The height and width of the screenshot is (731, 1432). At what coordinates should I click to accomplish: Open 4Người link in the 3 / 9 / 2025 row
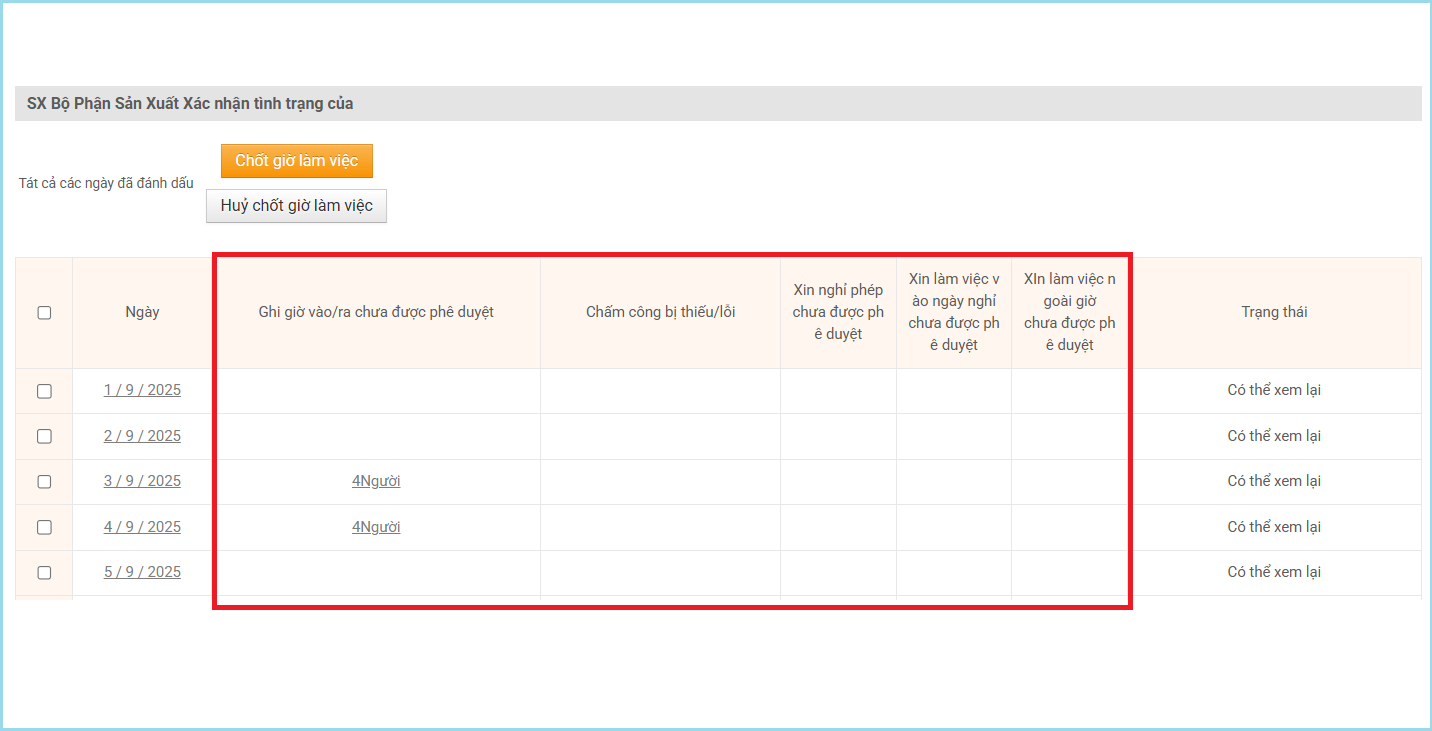[x=376, y=481]
